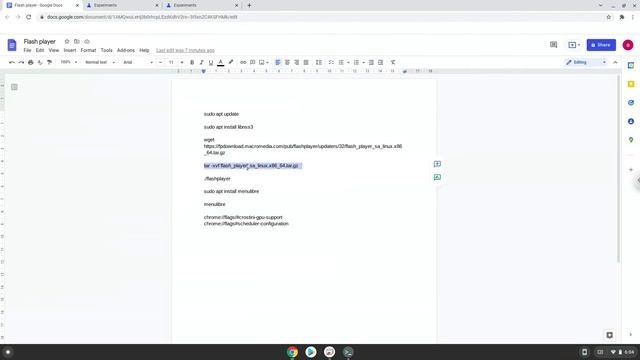Viewport: 640px width, 360px height.
Task: Decrease the paragraph indent
Action: (371, 62)
